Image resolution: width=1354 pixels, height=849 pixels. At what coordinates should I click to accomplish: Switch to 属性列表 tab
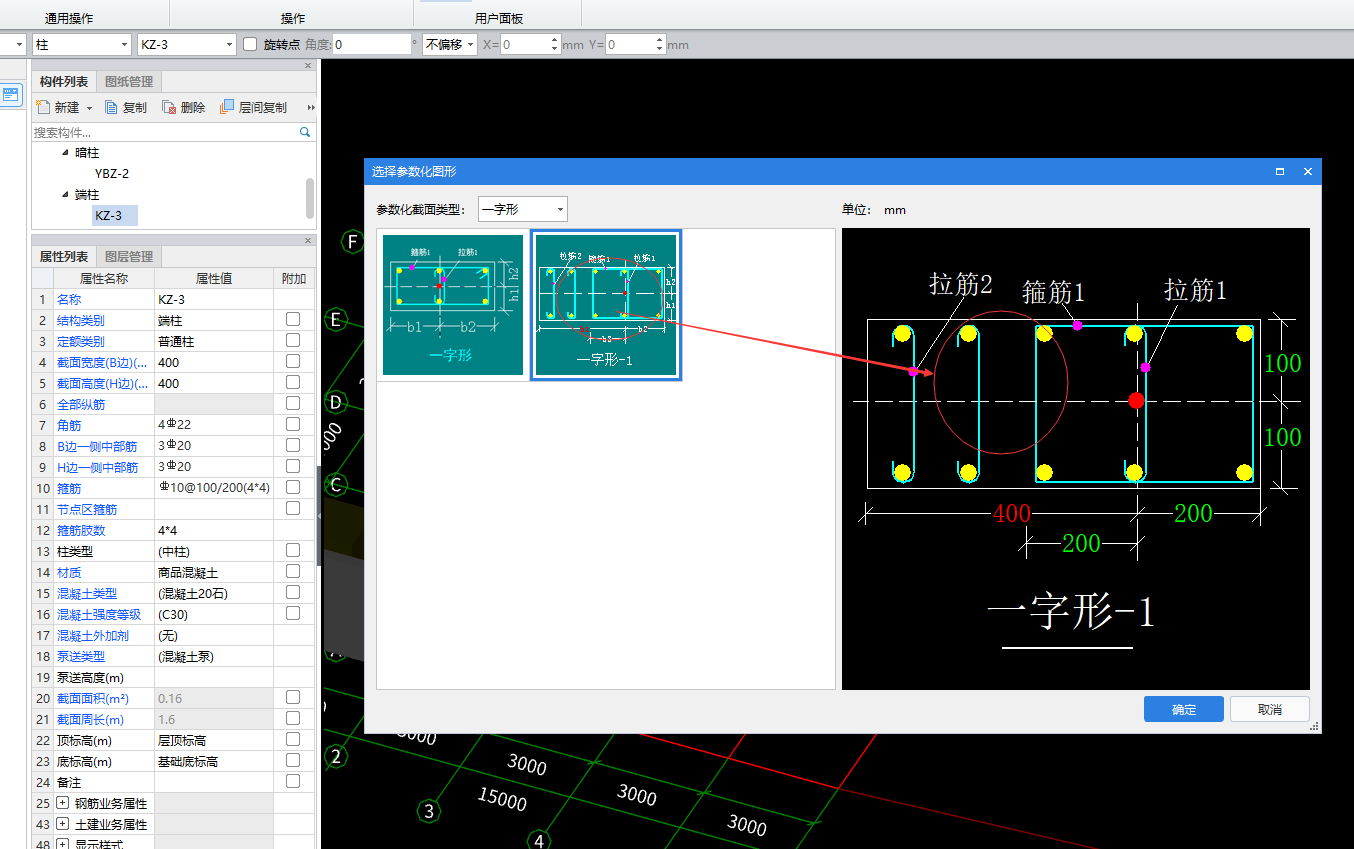pos(64,257)
